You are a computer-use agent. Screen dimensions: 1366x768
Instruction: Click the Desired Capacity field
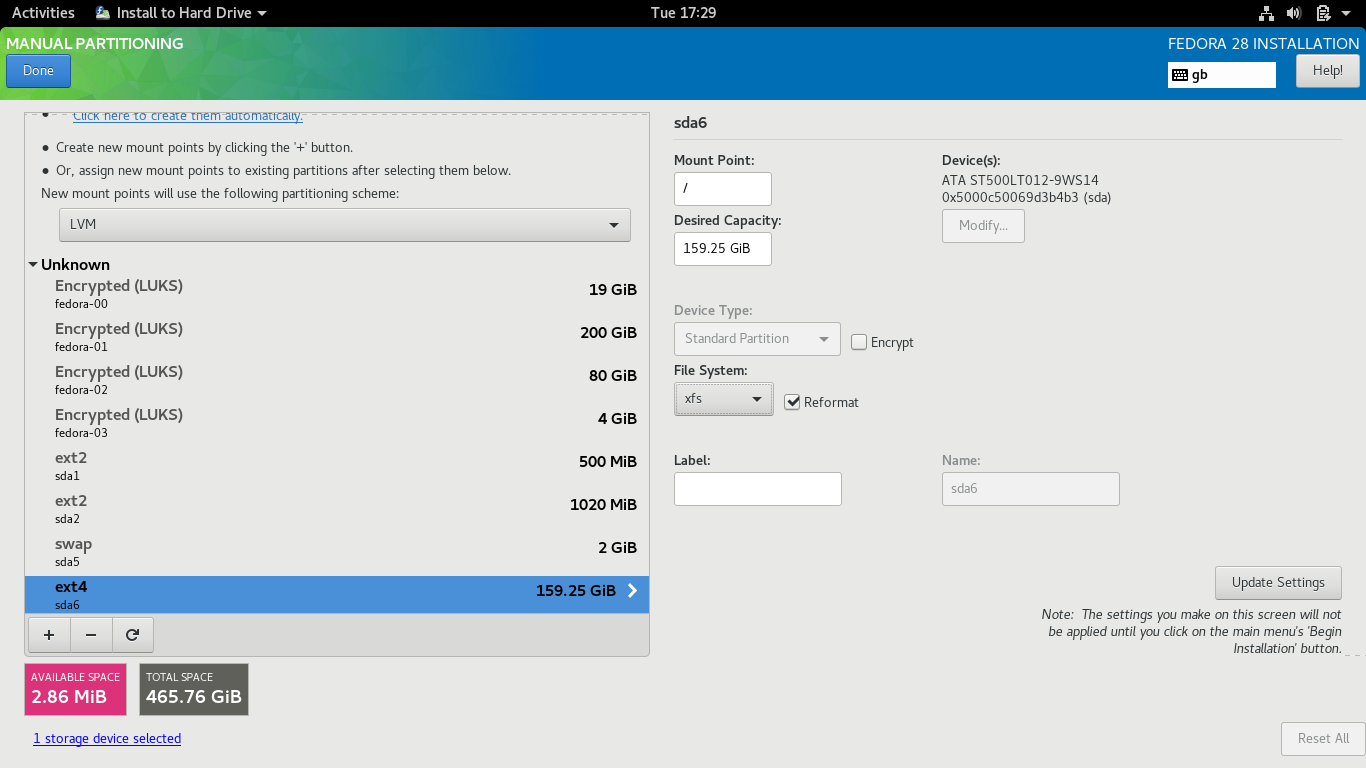tap(723, 249)
